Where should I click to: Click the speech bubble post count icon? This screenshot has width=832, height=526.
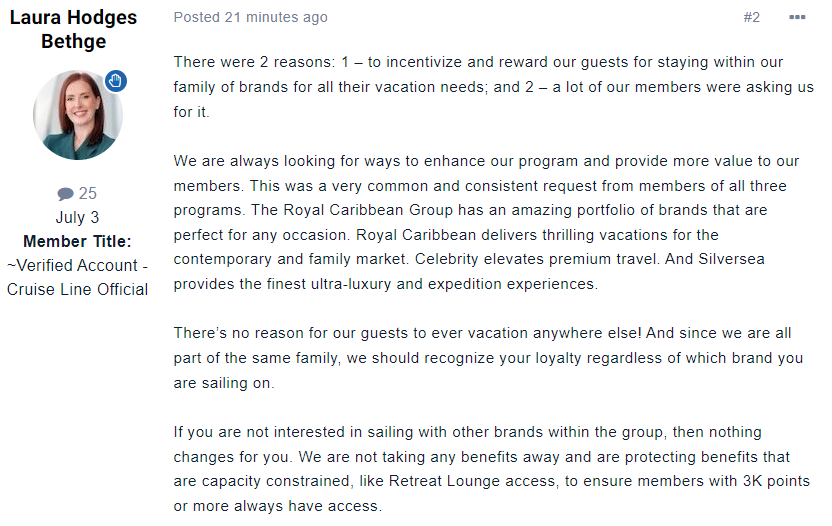(x=65, y=194)
